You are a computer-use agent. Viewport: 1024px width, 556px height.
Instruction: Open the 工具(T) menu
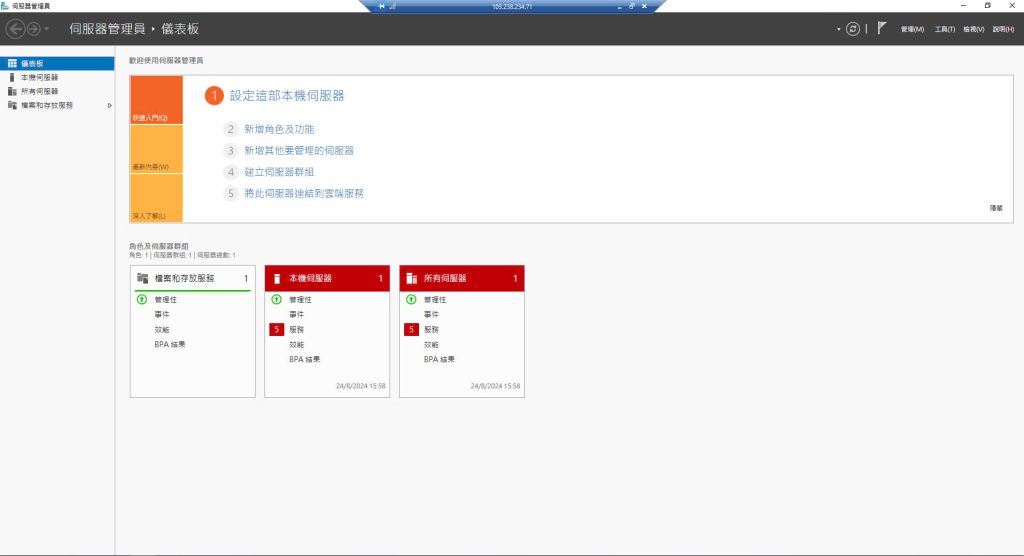coord(944,29)
